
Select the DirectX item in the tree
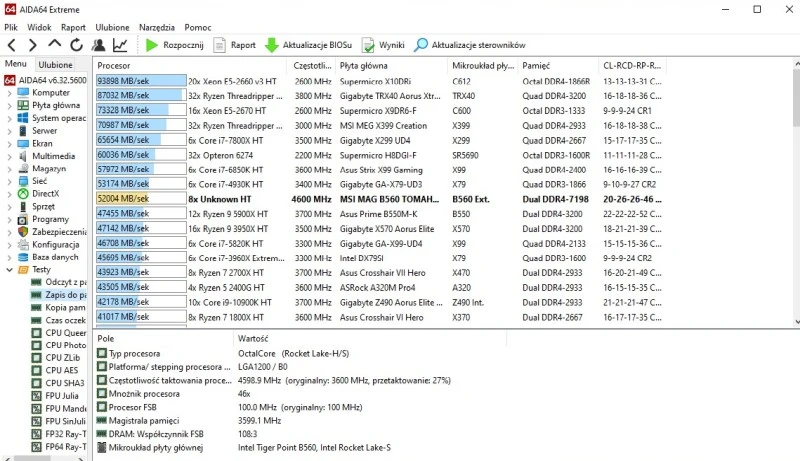45,193
